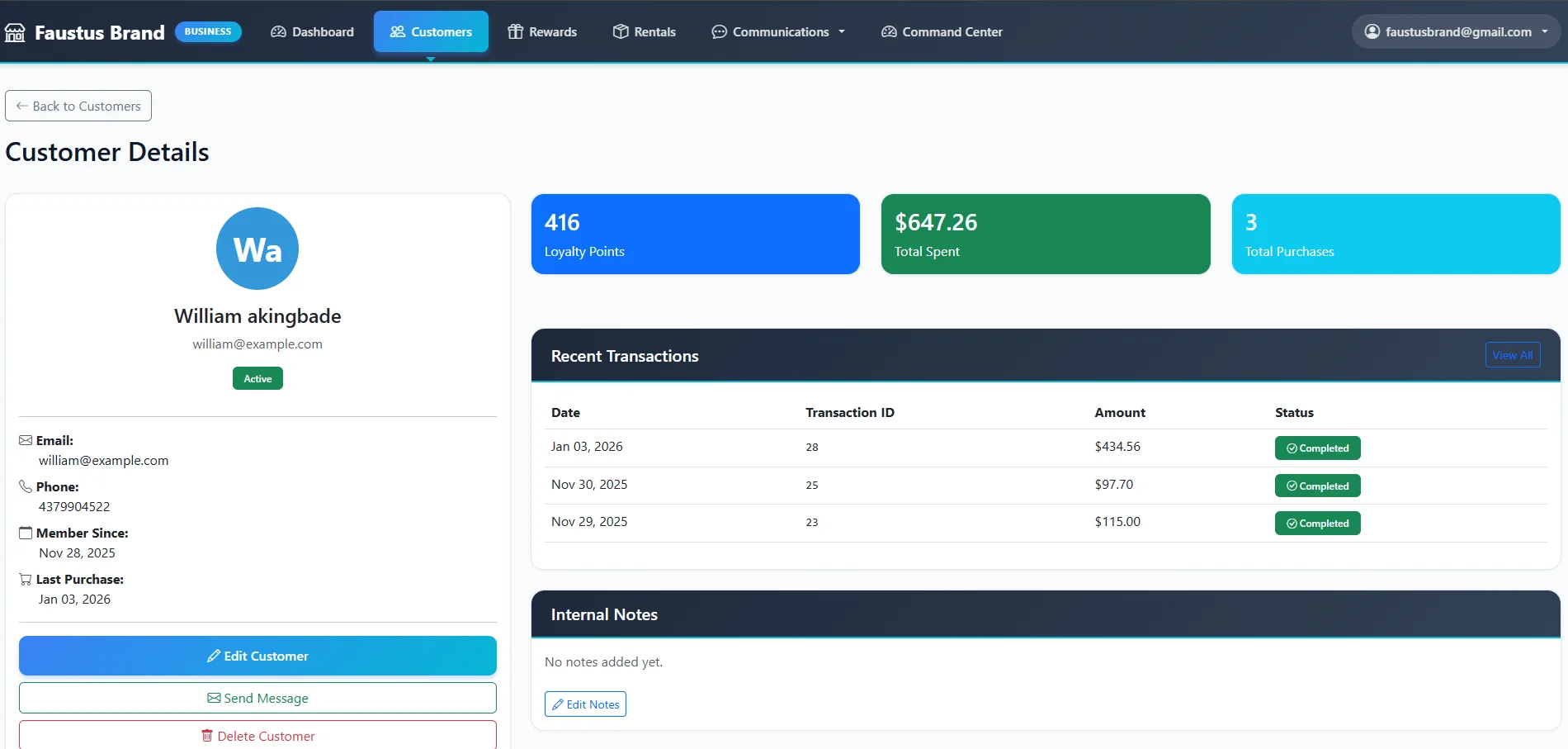
Task: Click the phone icon beside Phone label
Action: [x=26, y=487]
